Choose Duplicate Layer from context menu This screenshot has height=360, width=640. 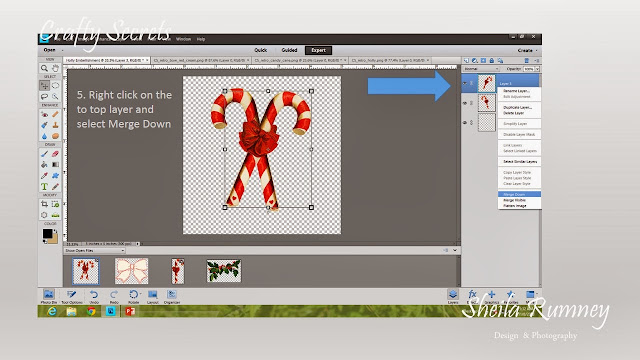pos(520,107)
